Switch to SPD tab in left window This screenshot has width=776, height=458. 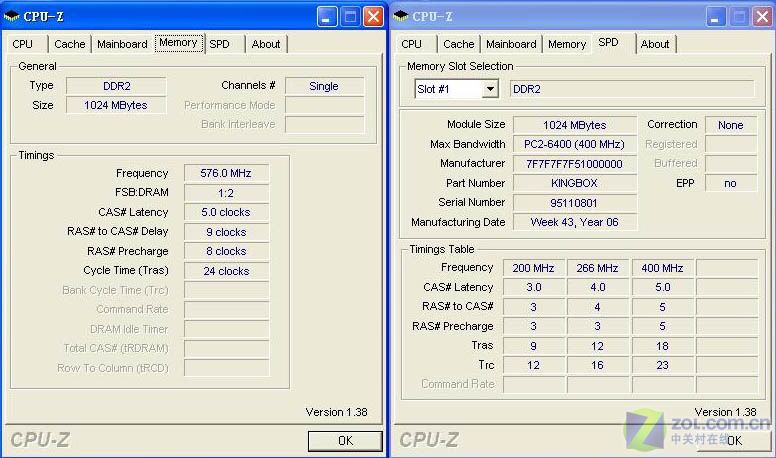pos(221,44)
